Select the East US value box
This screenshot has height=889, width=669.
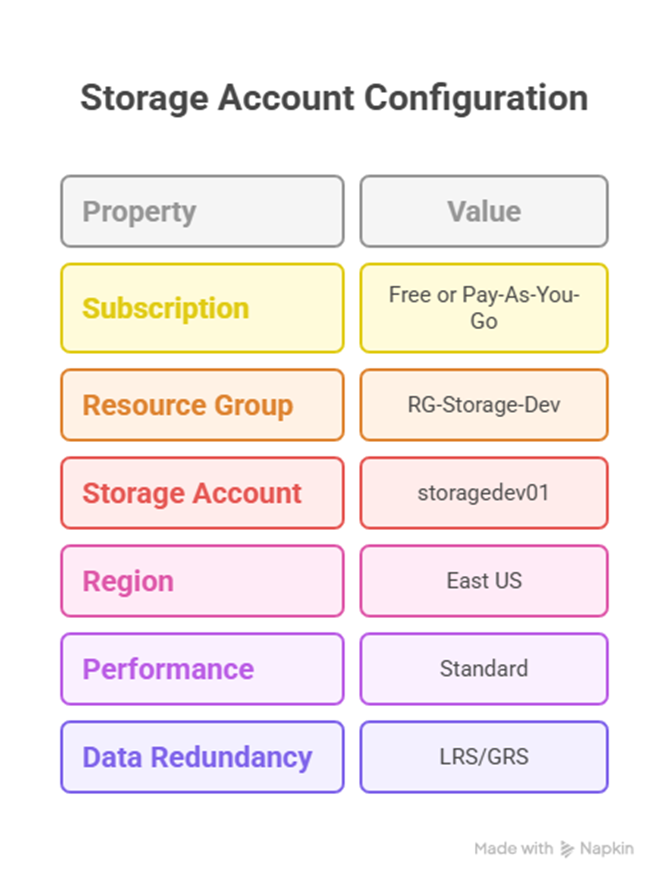[x=484, y=581]
